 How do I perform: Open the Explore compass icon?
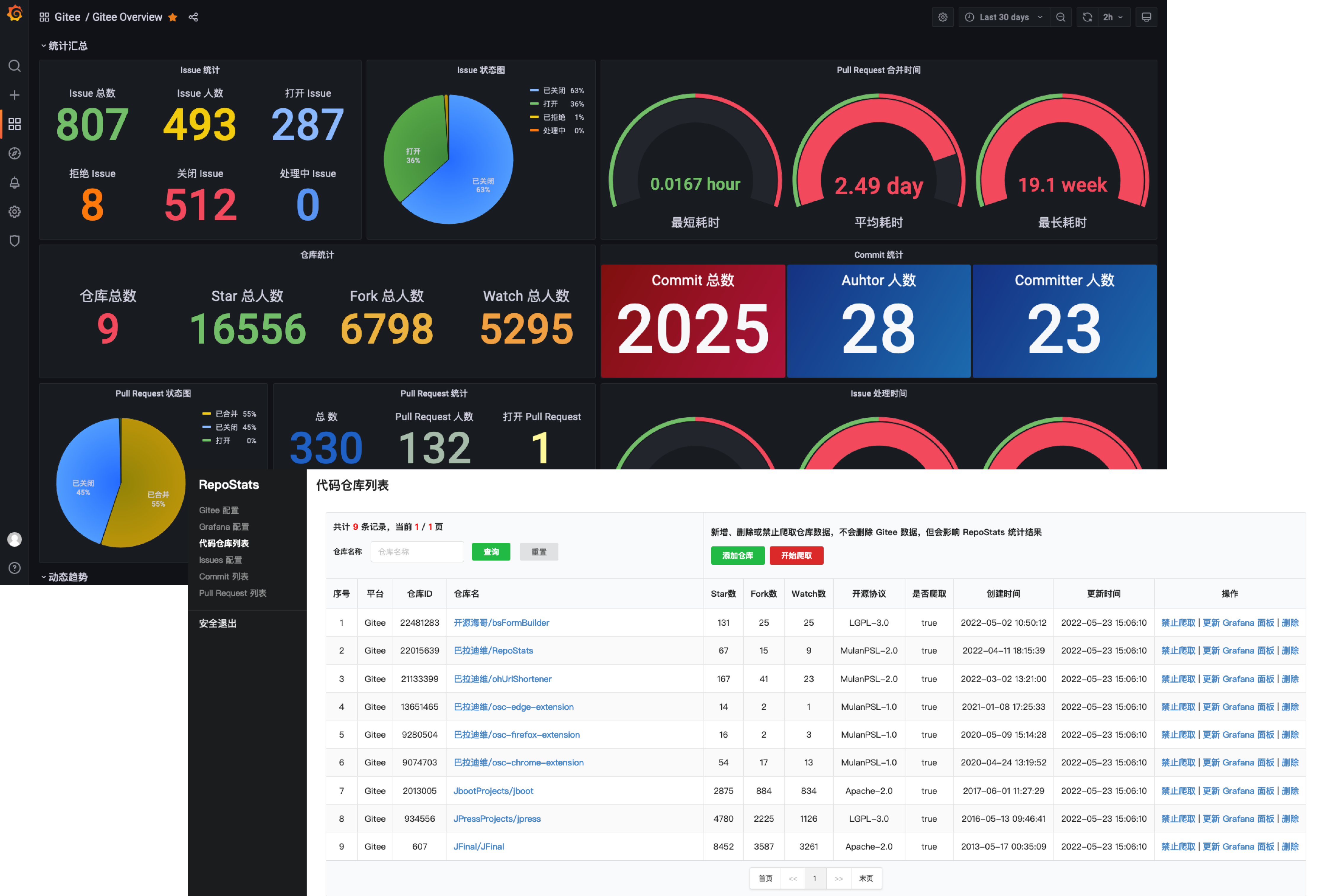coord(15,153)
